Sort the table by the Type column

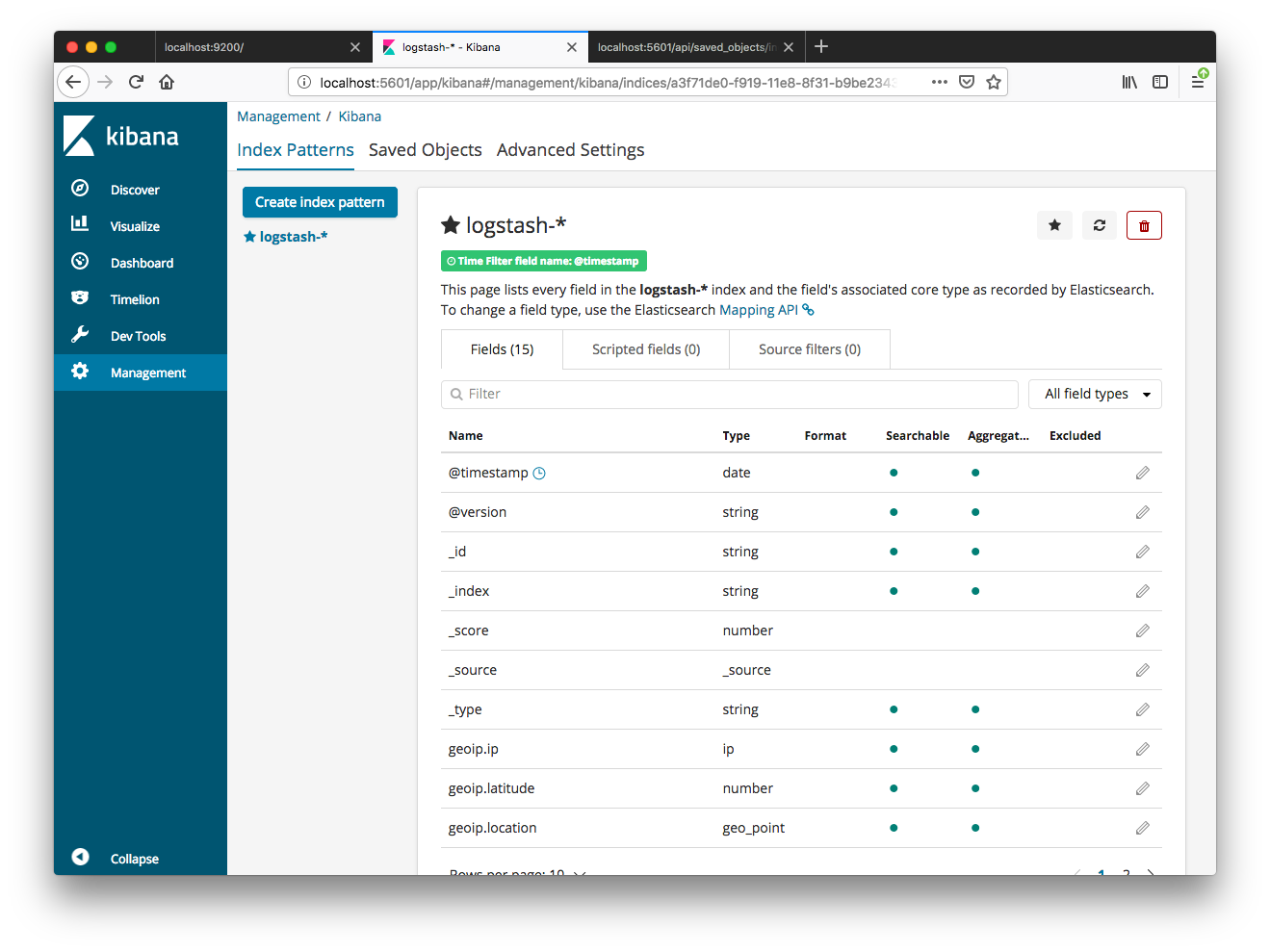tap(737, 436)
